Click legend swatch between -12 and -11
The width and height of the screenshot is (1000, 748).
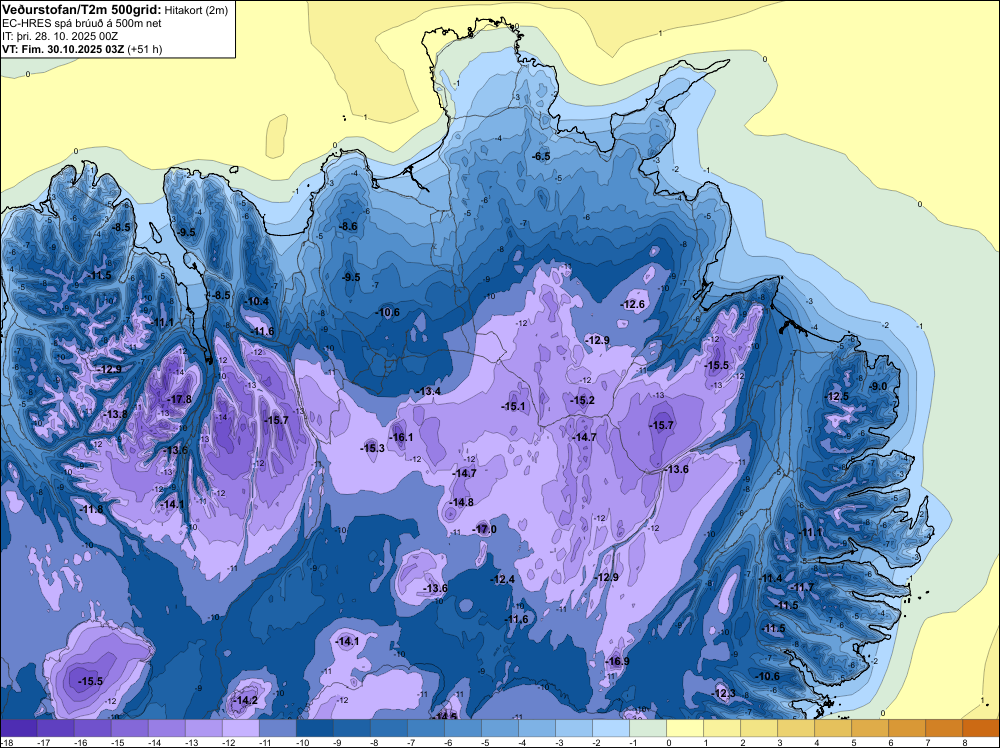point(241,728)
